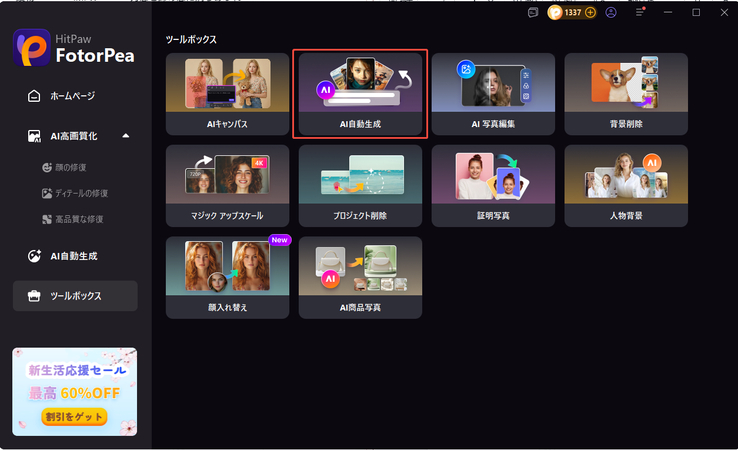The height and width of the screenshot is (450, 738).
Task: Click the 高品質な修復 icon
Action: (47, 219)
